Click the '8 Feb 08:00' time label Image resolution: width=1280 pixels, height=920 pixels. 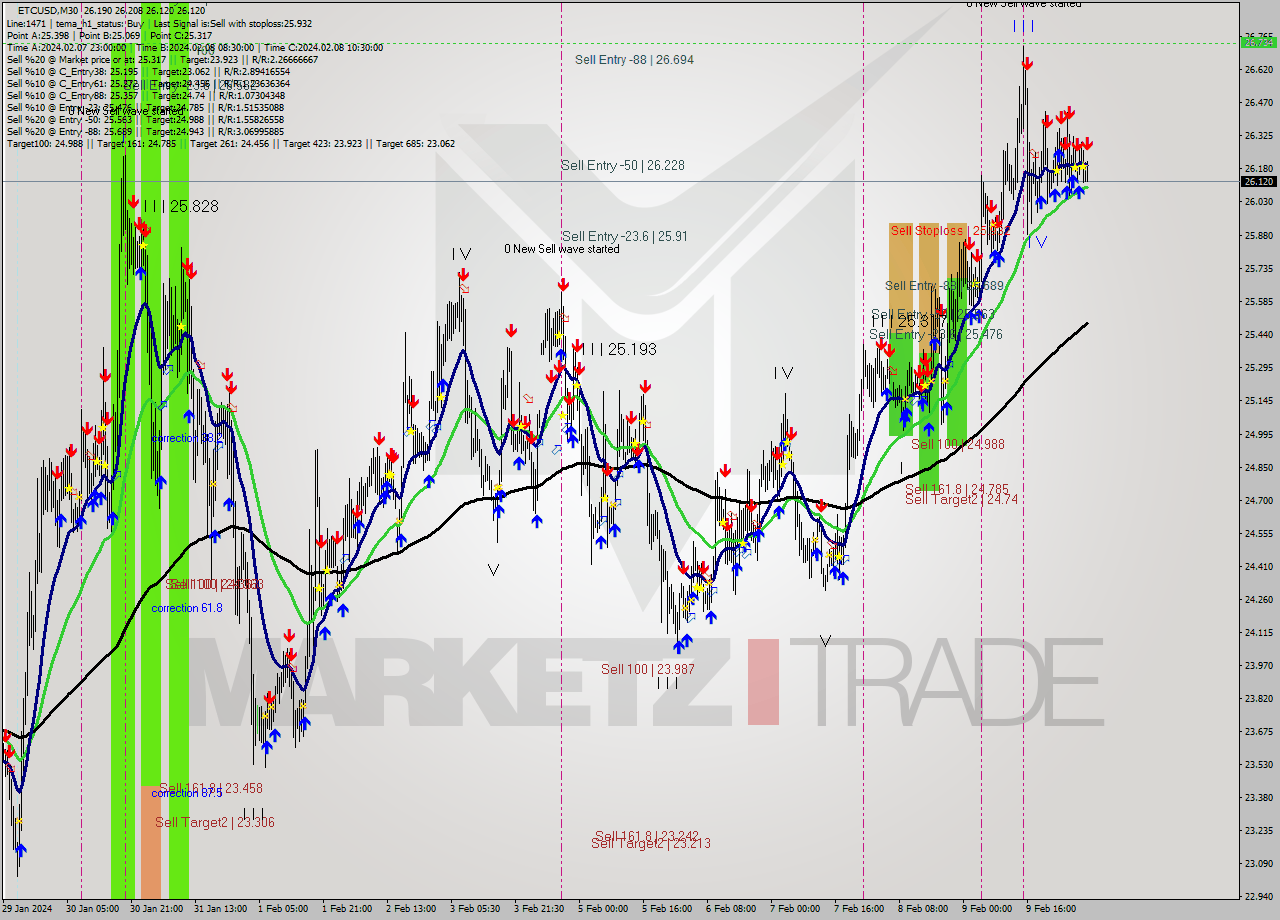(x=923, y=909)
